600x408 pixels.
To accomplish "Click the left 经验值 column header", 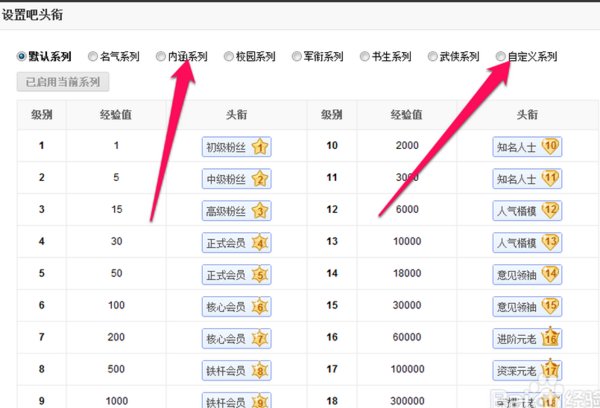I will click(x=116, y=114).
